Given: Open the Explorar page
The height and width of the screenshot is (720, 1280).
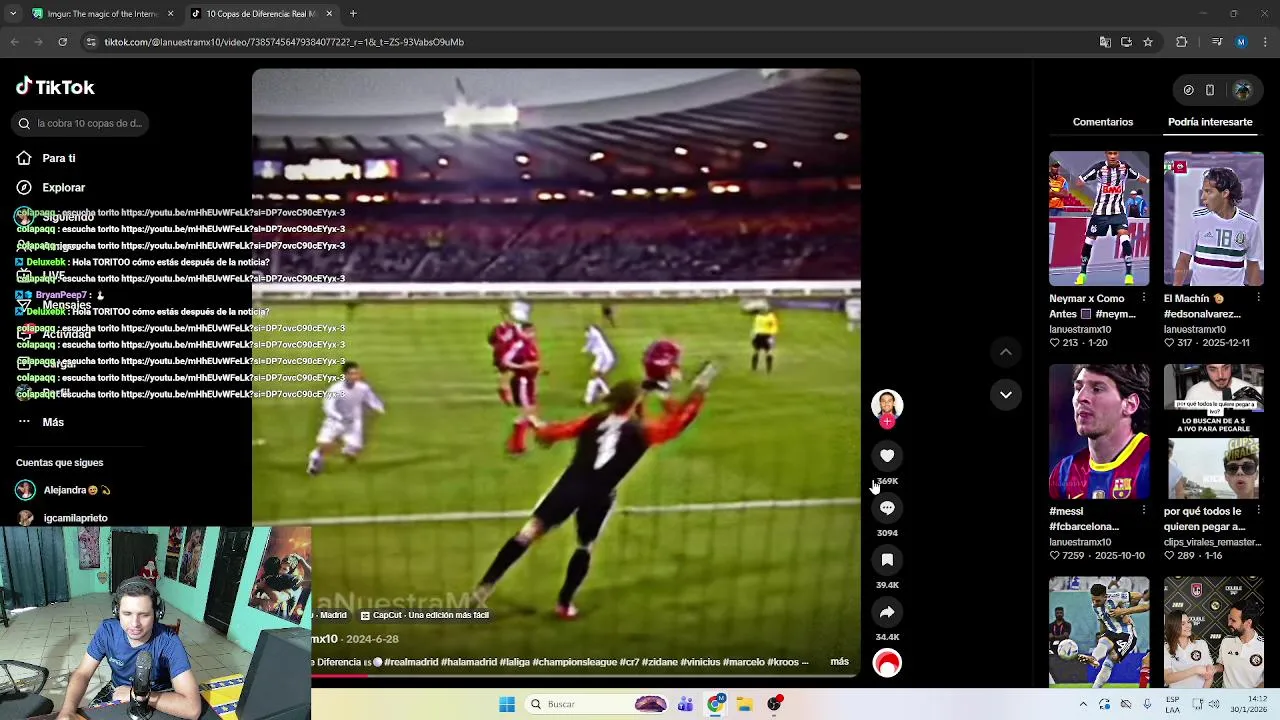Looking at the screenshot, I should (x=51, y=187).
